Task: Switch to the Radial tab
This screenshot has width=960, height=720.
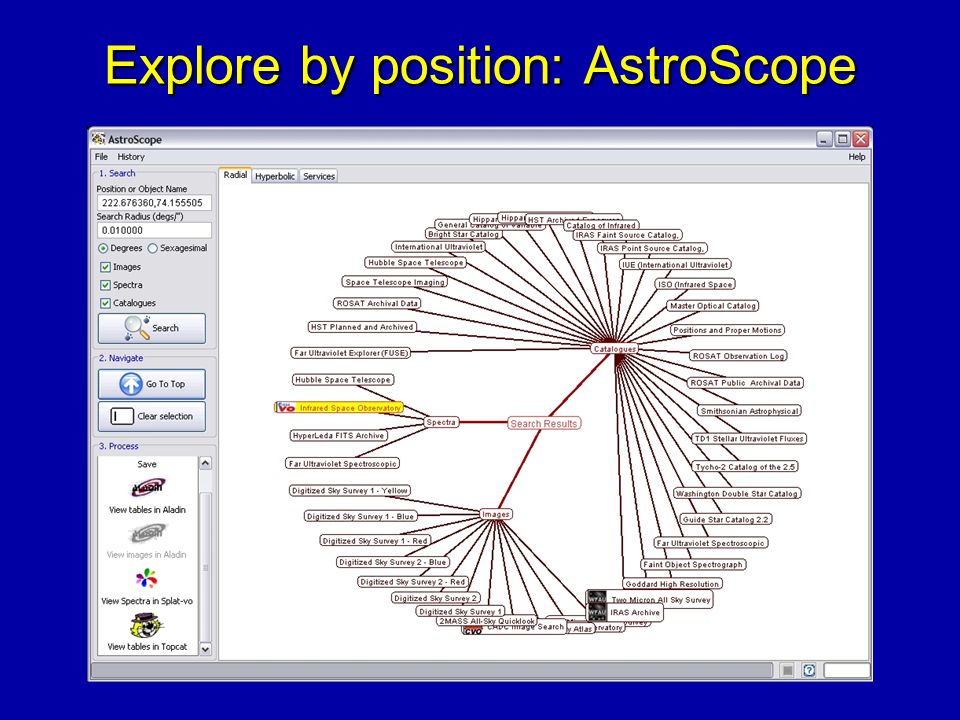Action: coord(235,175)
